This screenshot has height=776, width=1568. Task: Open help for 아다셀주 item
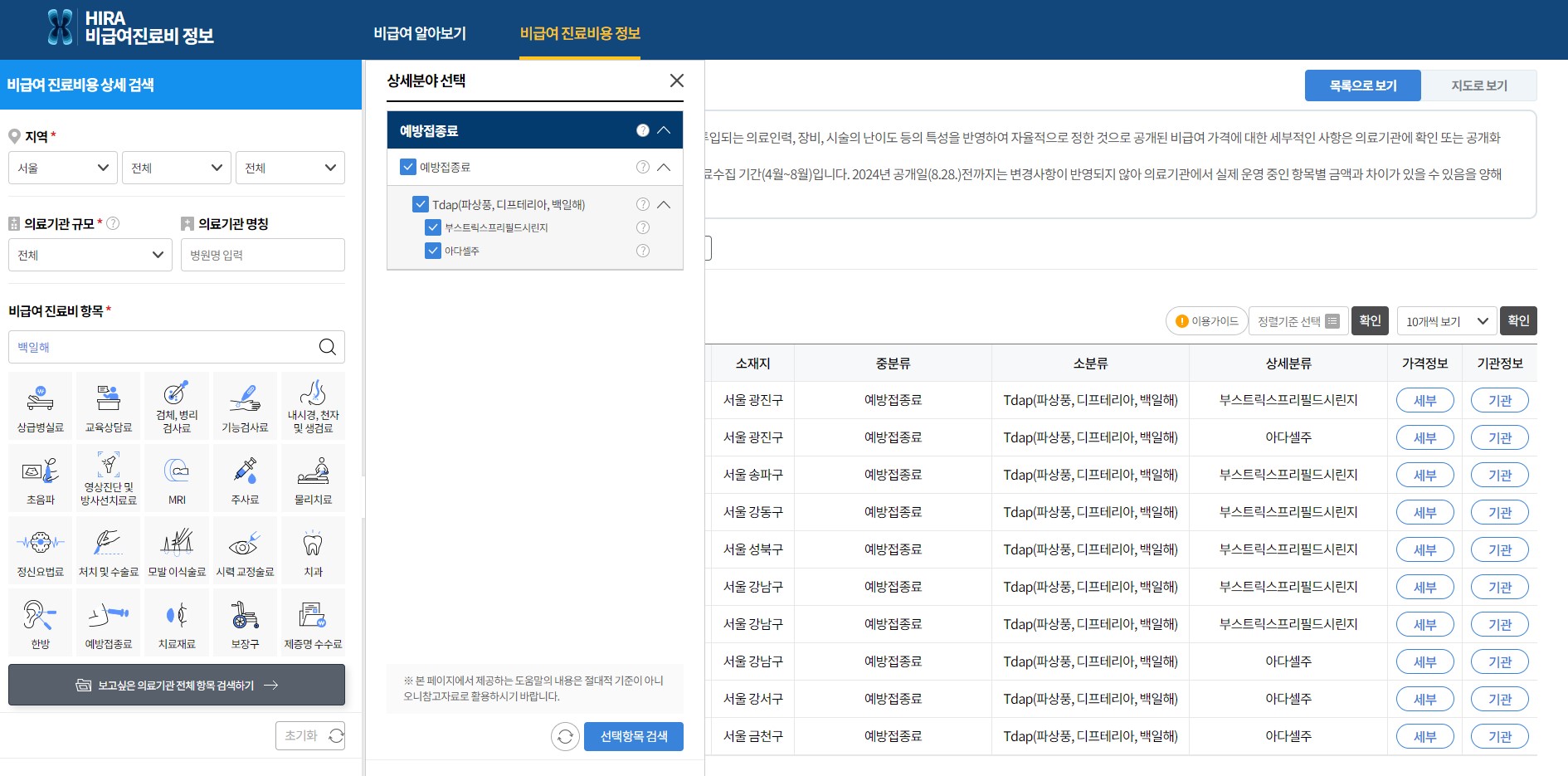click(x=643, y=251)
